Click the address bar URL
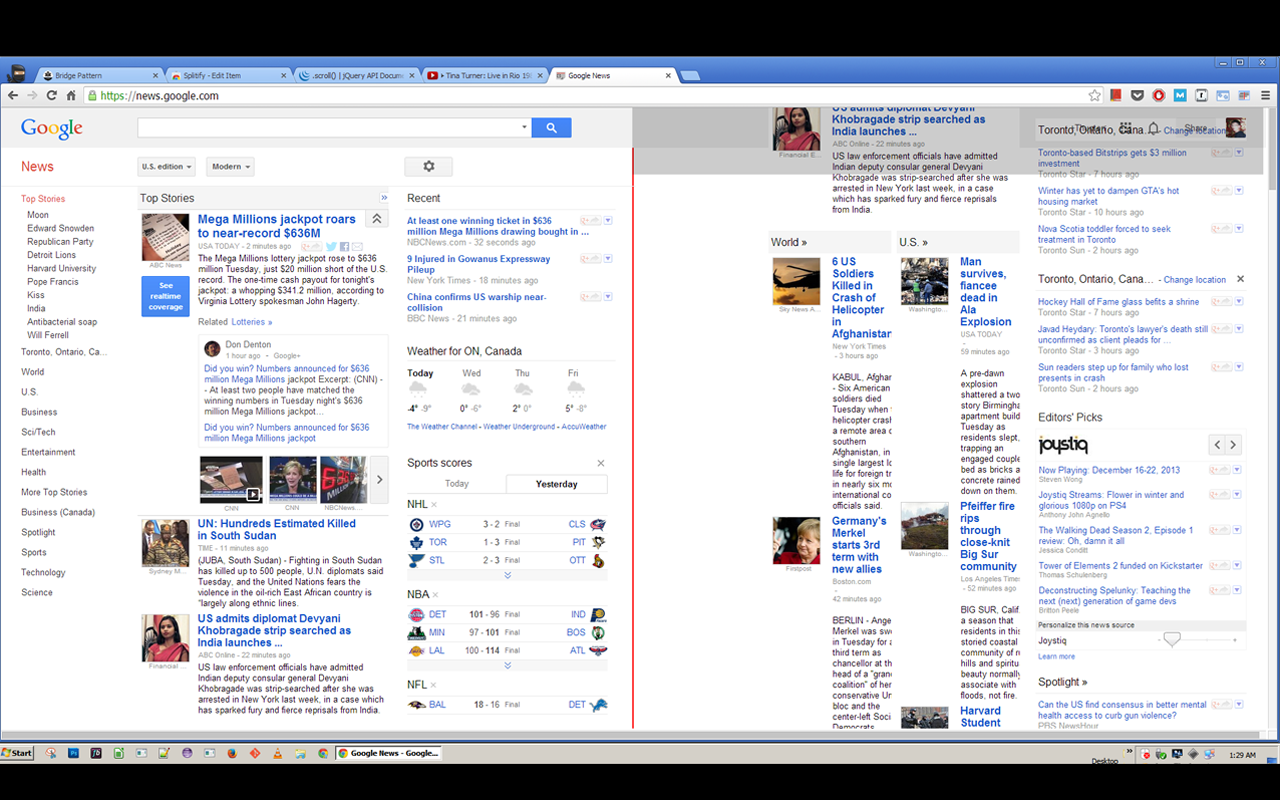The width and height of the screenshot is (1280, 800). point(159,96)
